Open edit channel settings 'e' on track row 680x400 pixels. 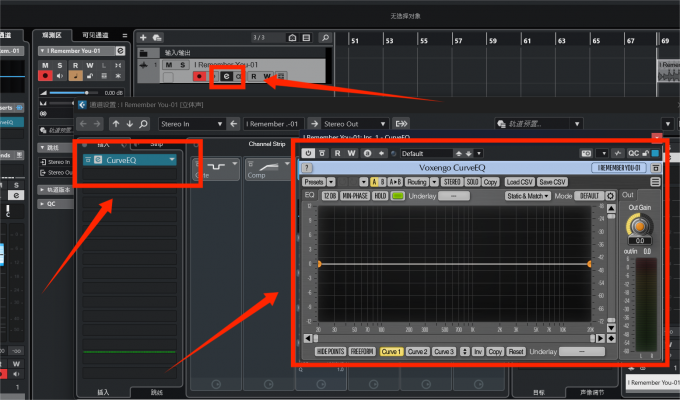[226, 76]
